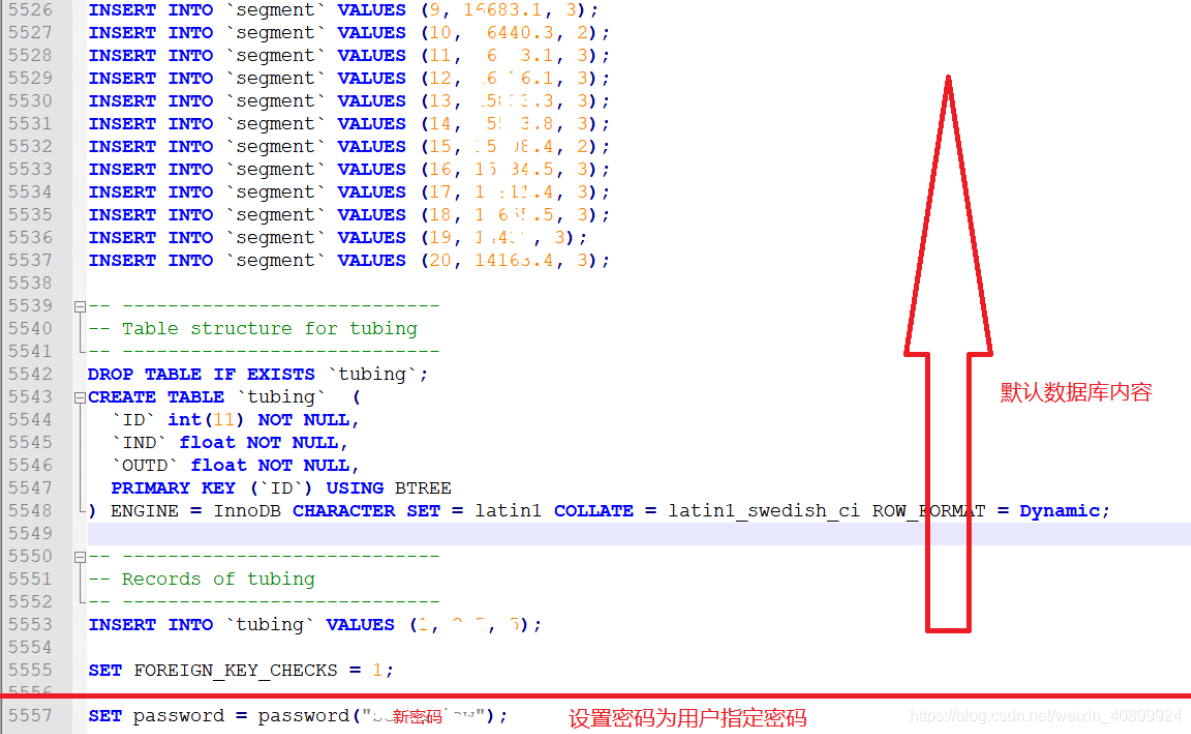The width and height of the screenshot is (1191, 734).
Task: Click line number 5537 in the margin
Action: (x=30, y=261)
